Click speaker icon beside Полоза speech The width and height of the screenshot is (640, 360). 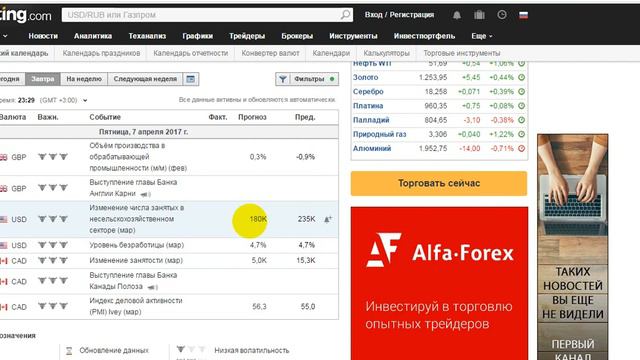[x=152, y=287]
